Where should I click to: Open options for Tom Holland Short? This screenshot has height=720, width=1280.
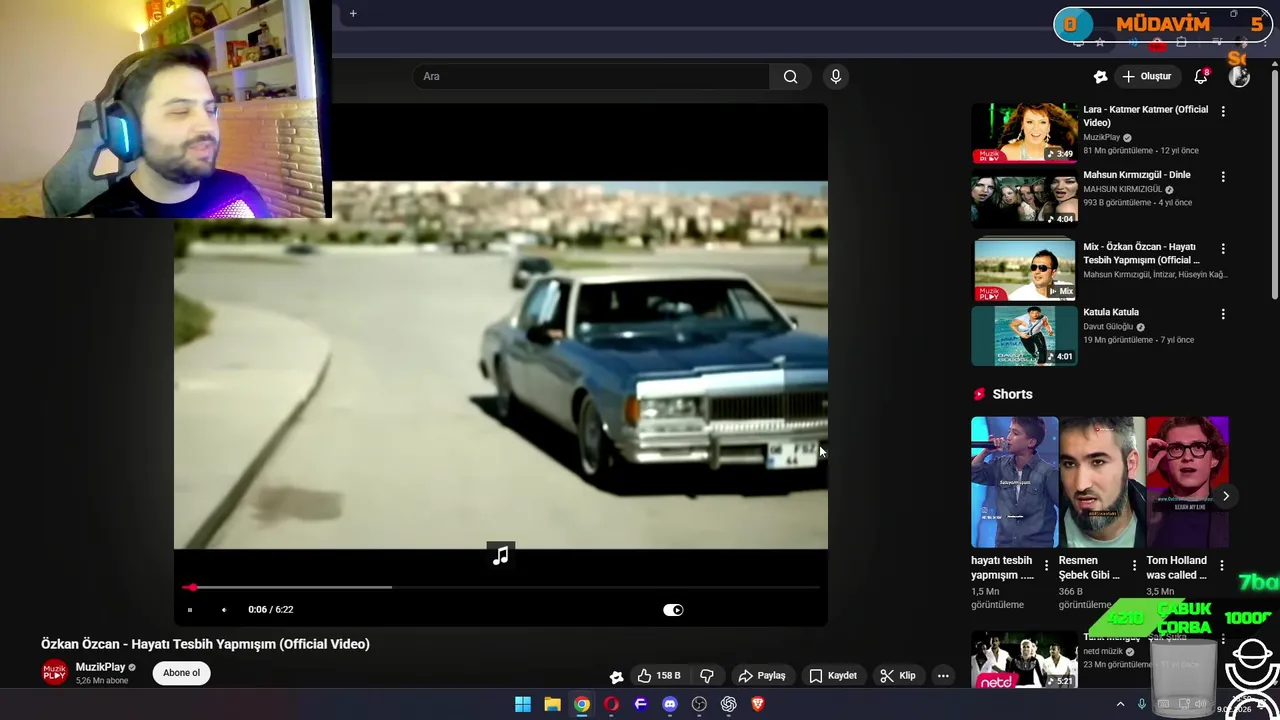tap(1221, 566)
